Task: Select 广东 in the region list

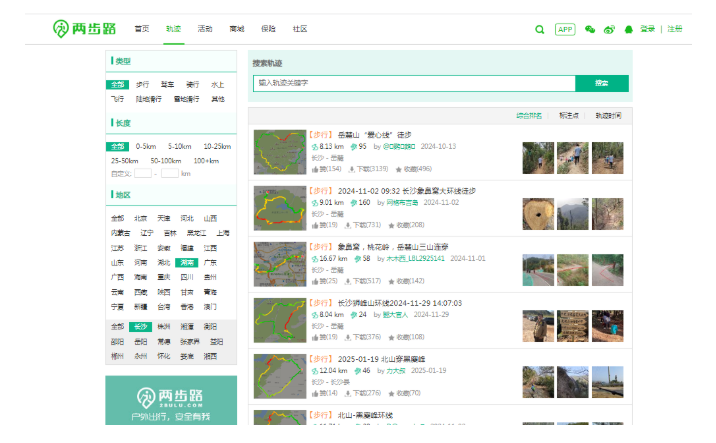Action: [x=210, y=263]
